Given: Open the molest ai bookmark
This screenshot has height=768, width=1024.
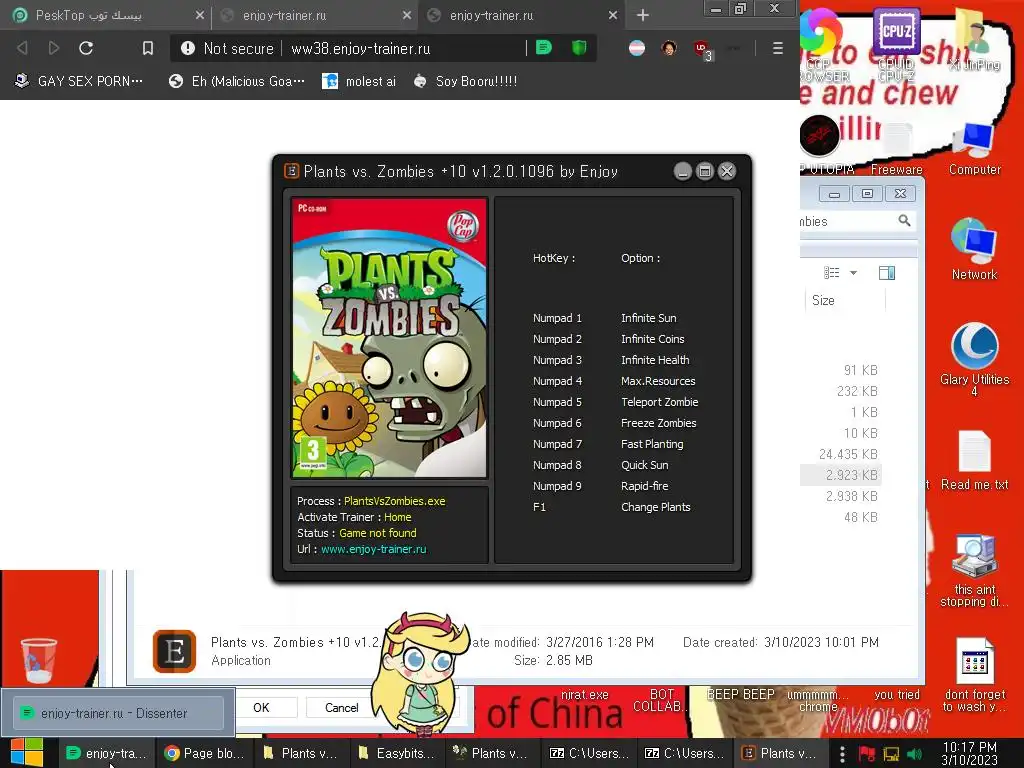Looking at the screenshot, I should tap(359, 82).
